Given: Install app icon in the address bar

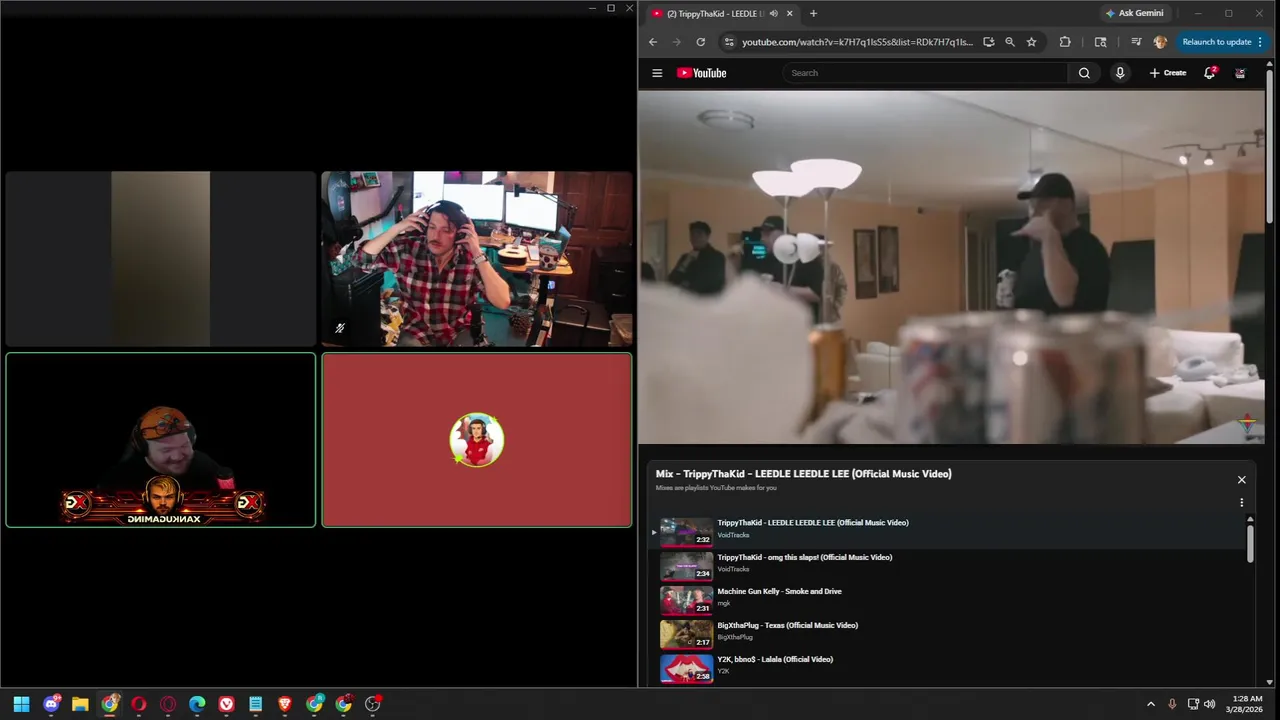Looking at the screenshot, I should point(988,42).
